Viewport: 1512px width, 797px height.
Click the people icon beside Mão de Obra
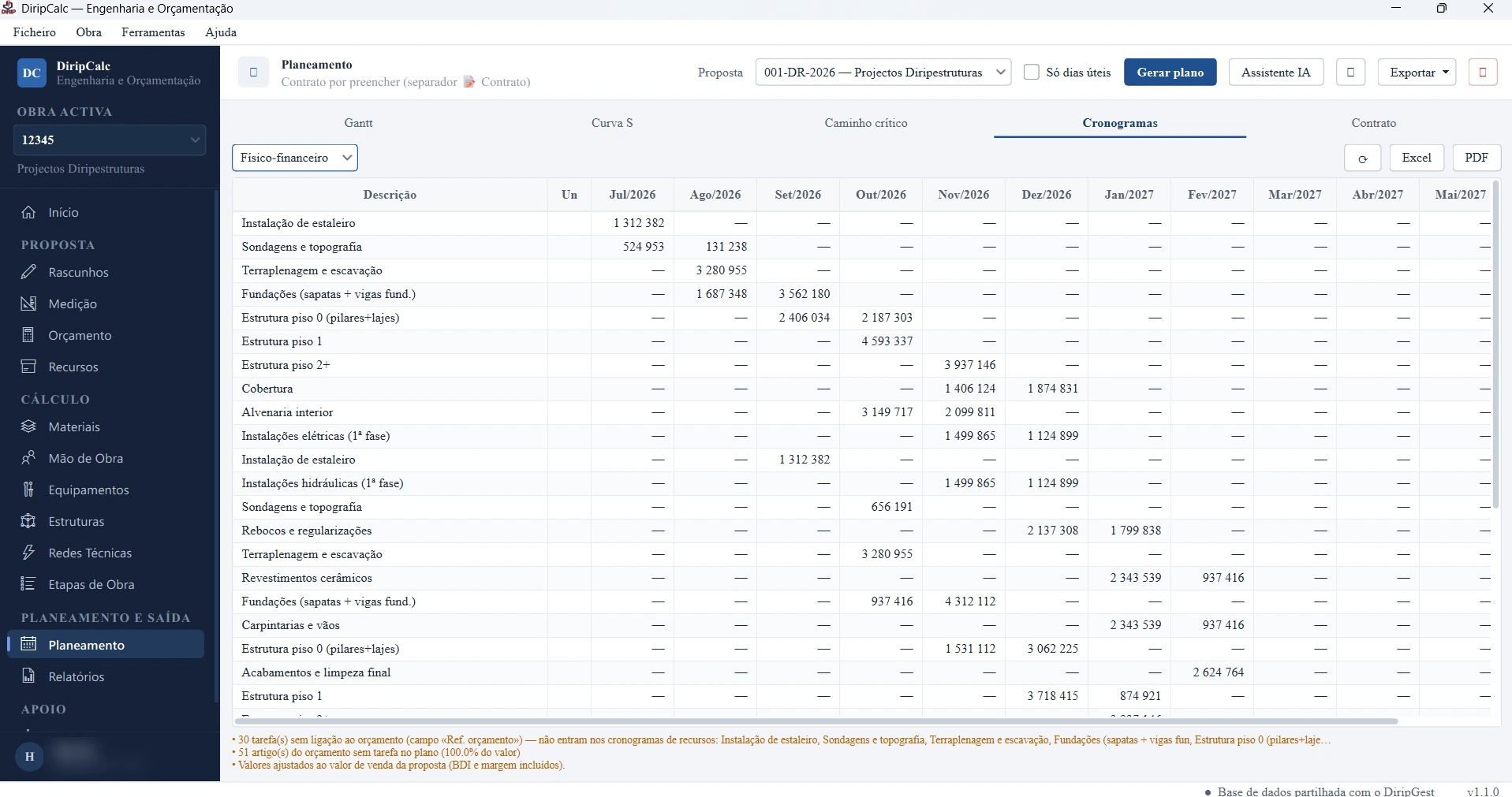click(x=28, y=458)
